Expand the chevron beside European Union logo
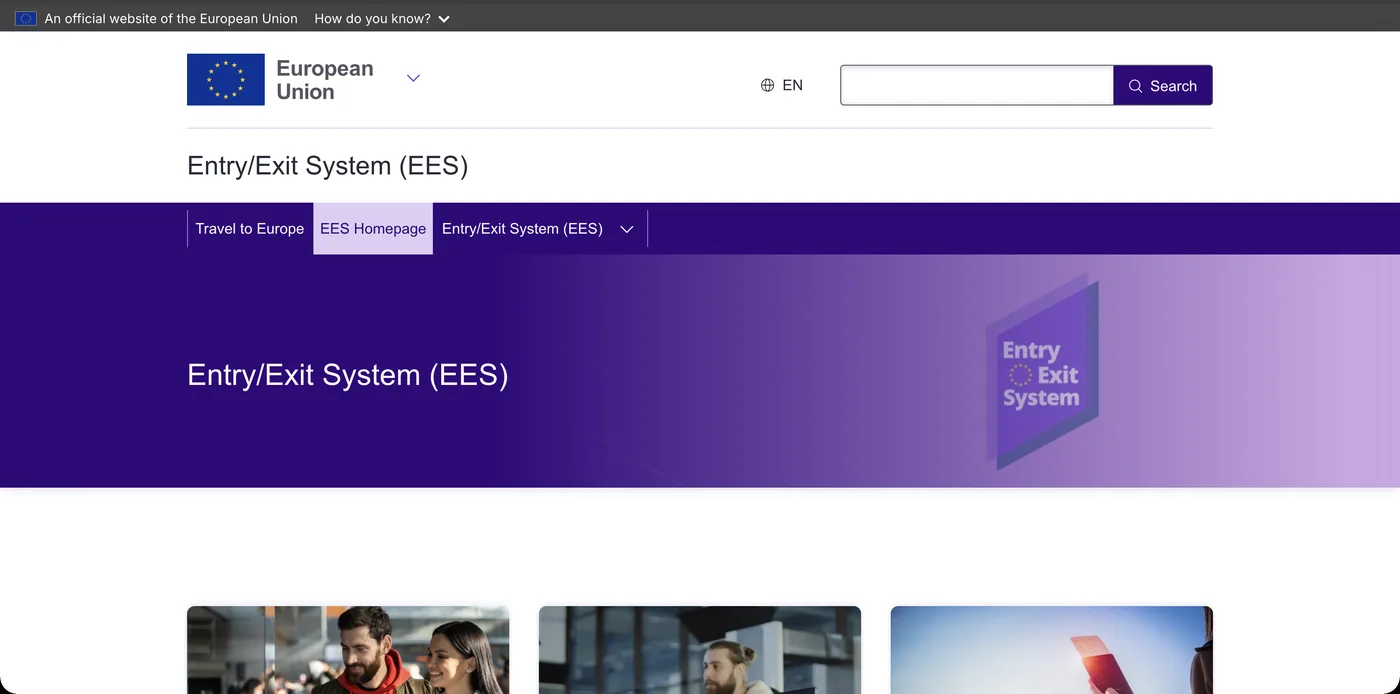Viewport: 1400px width, 694px height. (x=413, y=78)
